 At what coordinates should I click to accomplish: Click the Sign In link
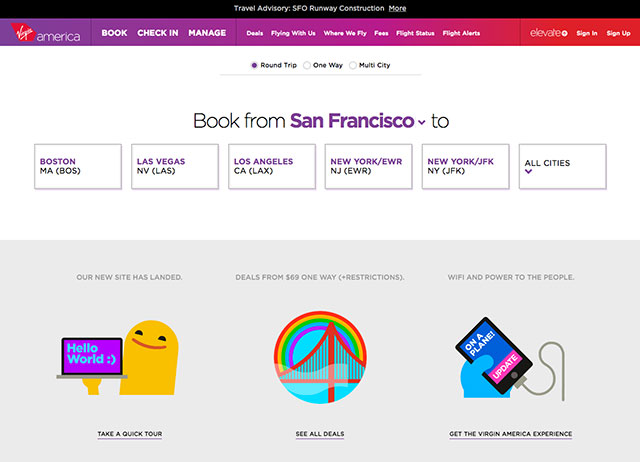pos(587,33)
